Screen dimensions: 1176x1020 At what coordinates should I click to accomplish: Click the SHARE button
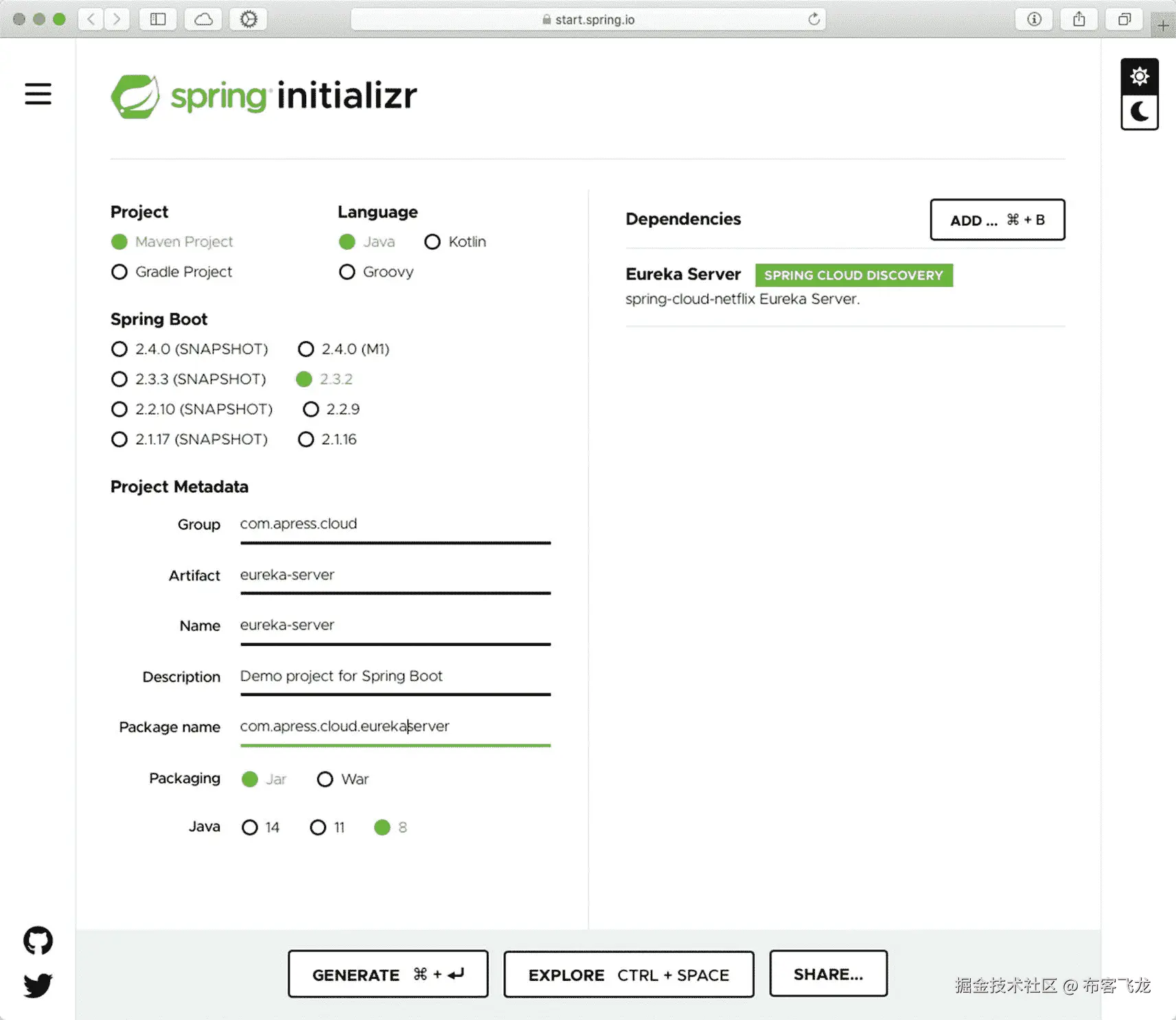pos(829,973)
